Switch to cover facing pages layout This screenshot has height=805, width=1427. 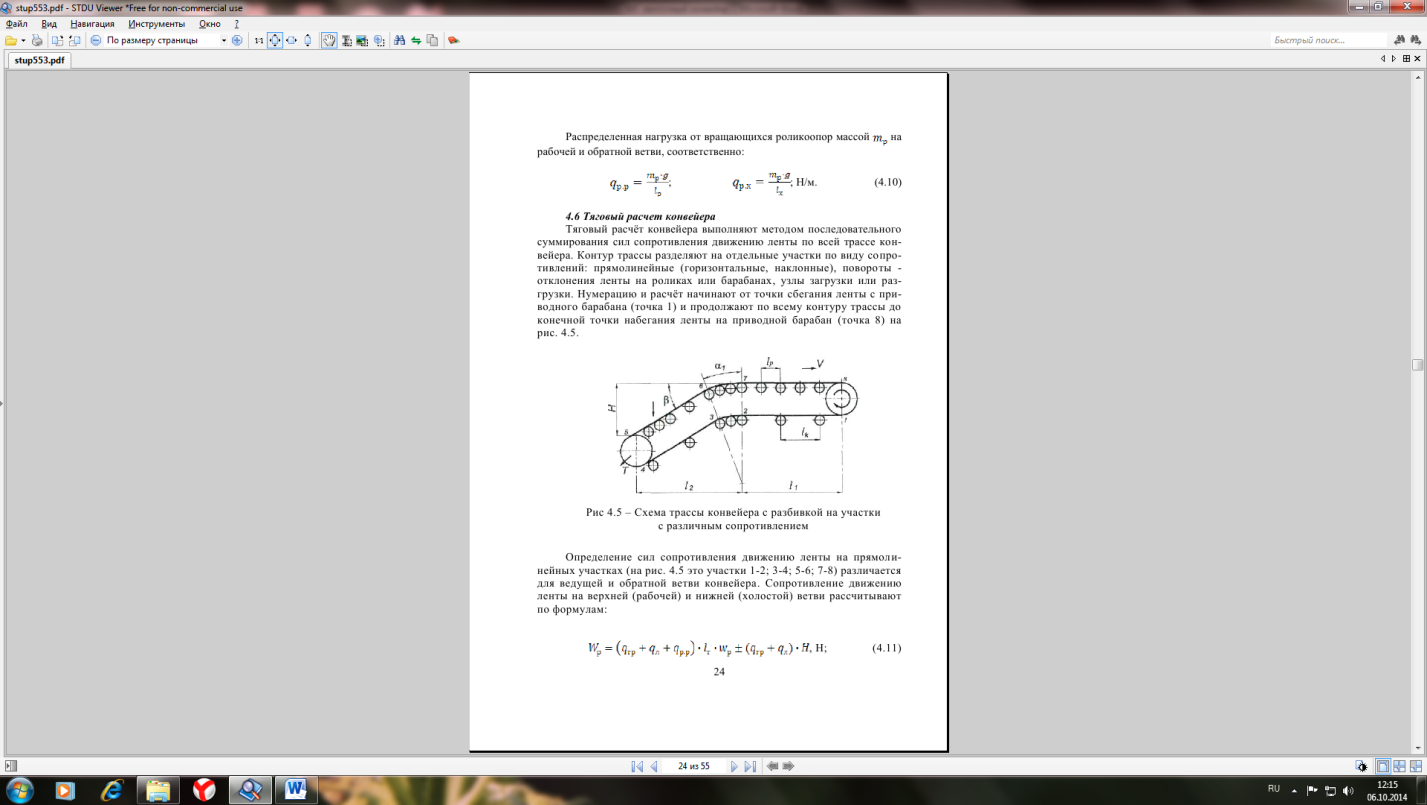[1415, 766]
